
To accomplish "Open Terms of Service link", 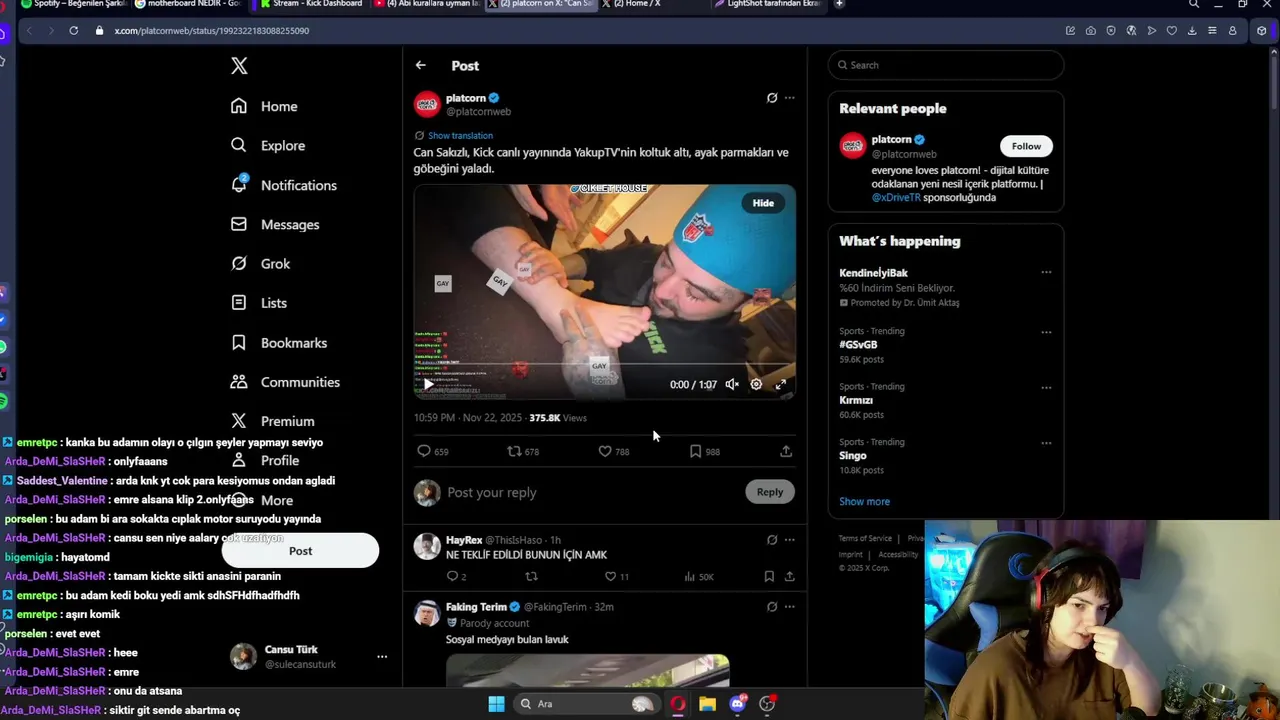I will point(865,538).
